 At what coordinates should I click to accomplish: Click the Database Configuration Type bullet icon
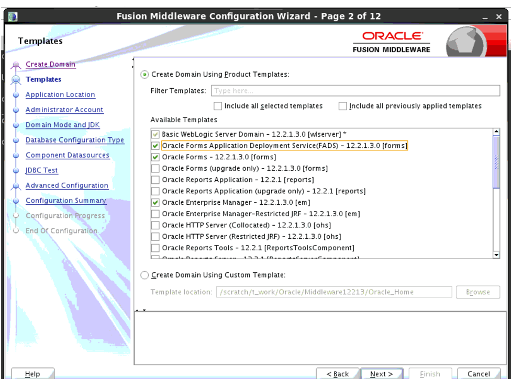point(16,140)
